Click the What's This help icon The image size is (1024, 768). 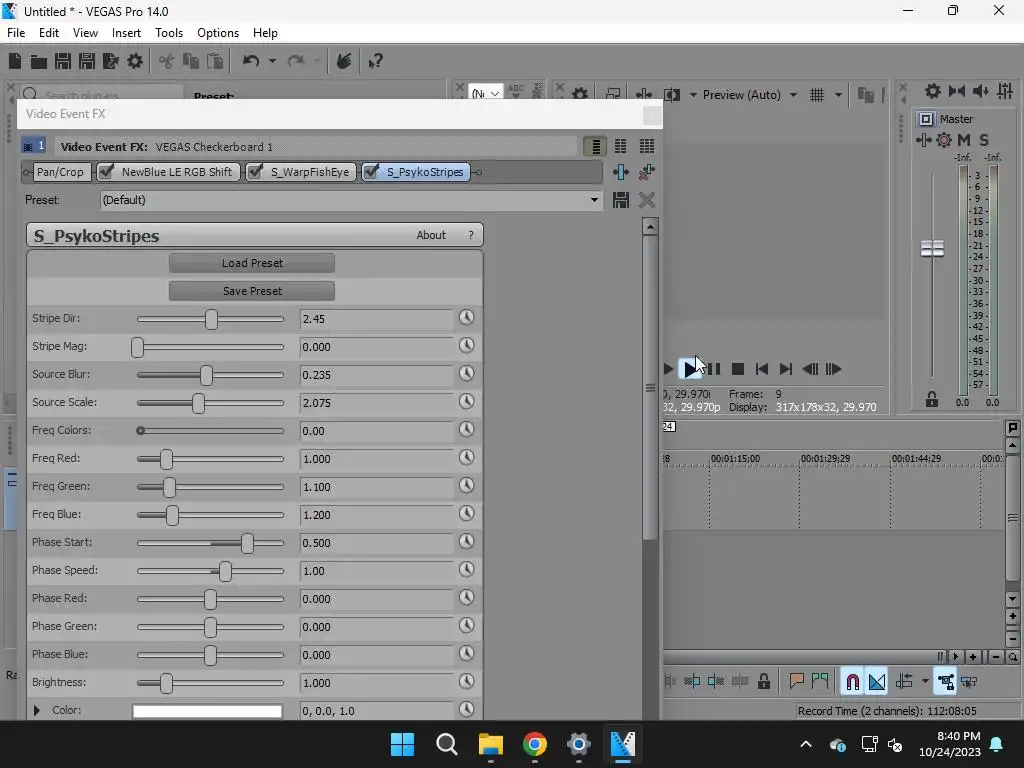pyautogui.click(x=376, y=61)
